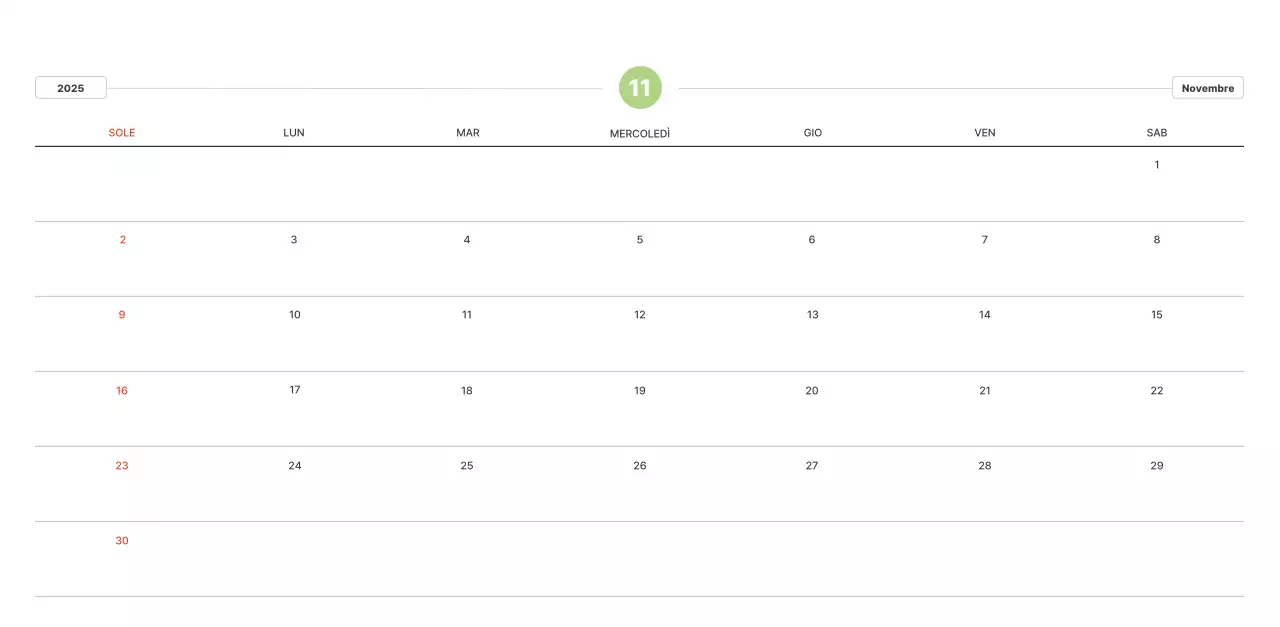The height and width of the screenshot is (627, 1280).
Task: Click the SOLE column header
Action: [x=122, y=133]
